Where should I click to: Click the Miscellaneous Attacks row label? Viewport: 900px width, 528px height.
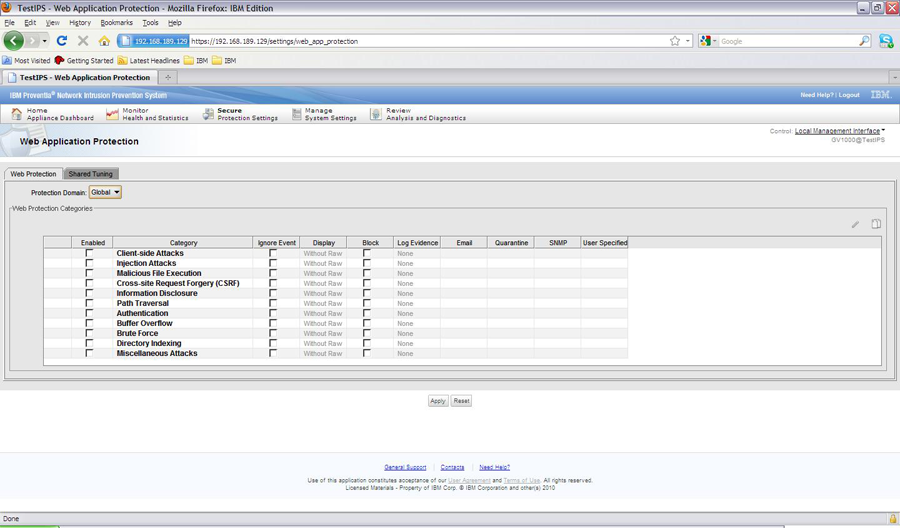click(x=157, y=353)
